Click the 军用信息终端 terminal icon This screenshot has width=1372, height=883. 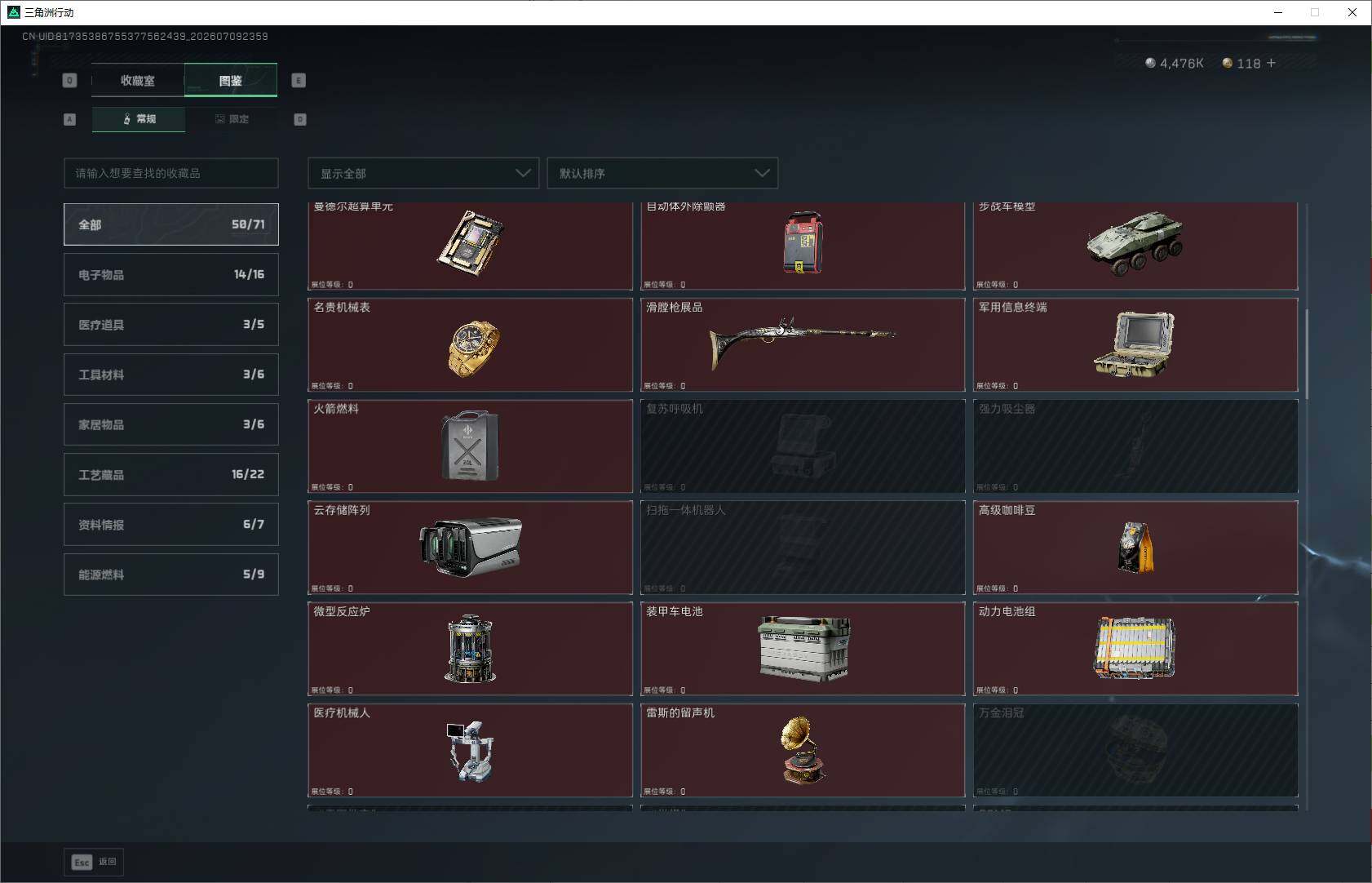[1134, 344]
